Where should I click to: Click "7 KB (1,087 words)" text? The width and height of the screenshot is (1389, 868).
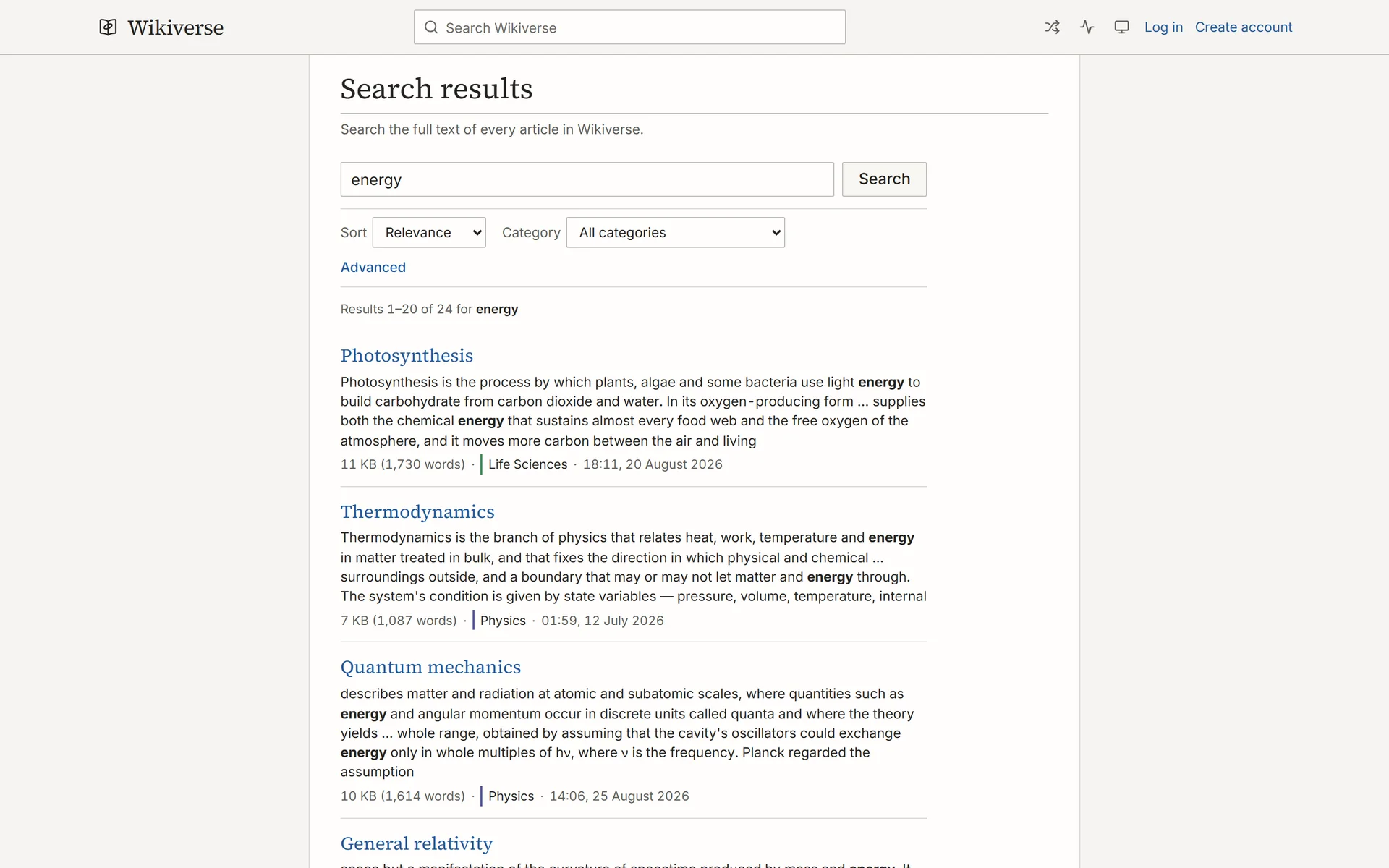click(399, 621)
